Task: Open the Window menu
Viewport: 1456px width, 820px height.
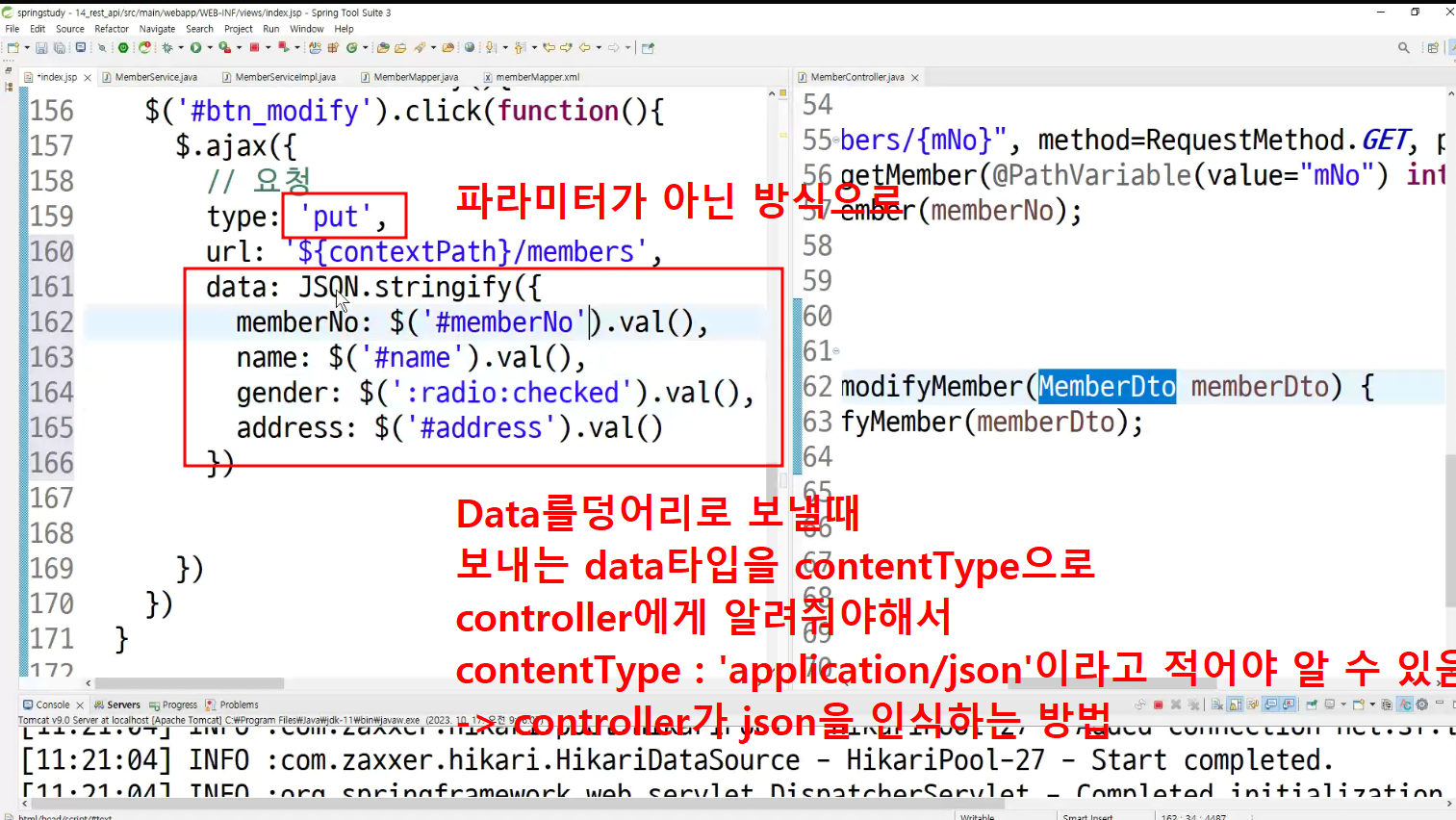Action: [x=307, y=29]
